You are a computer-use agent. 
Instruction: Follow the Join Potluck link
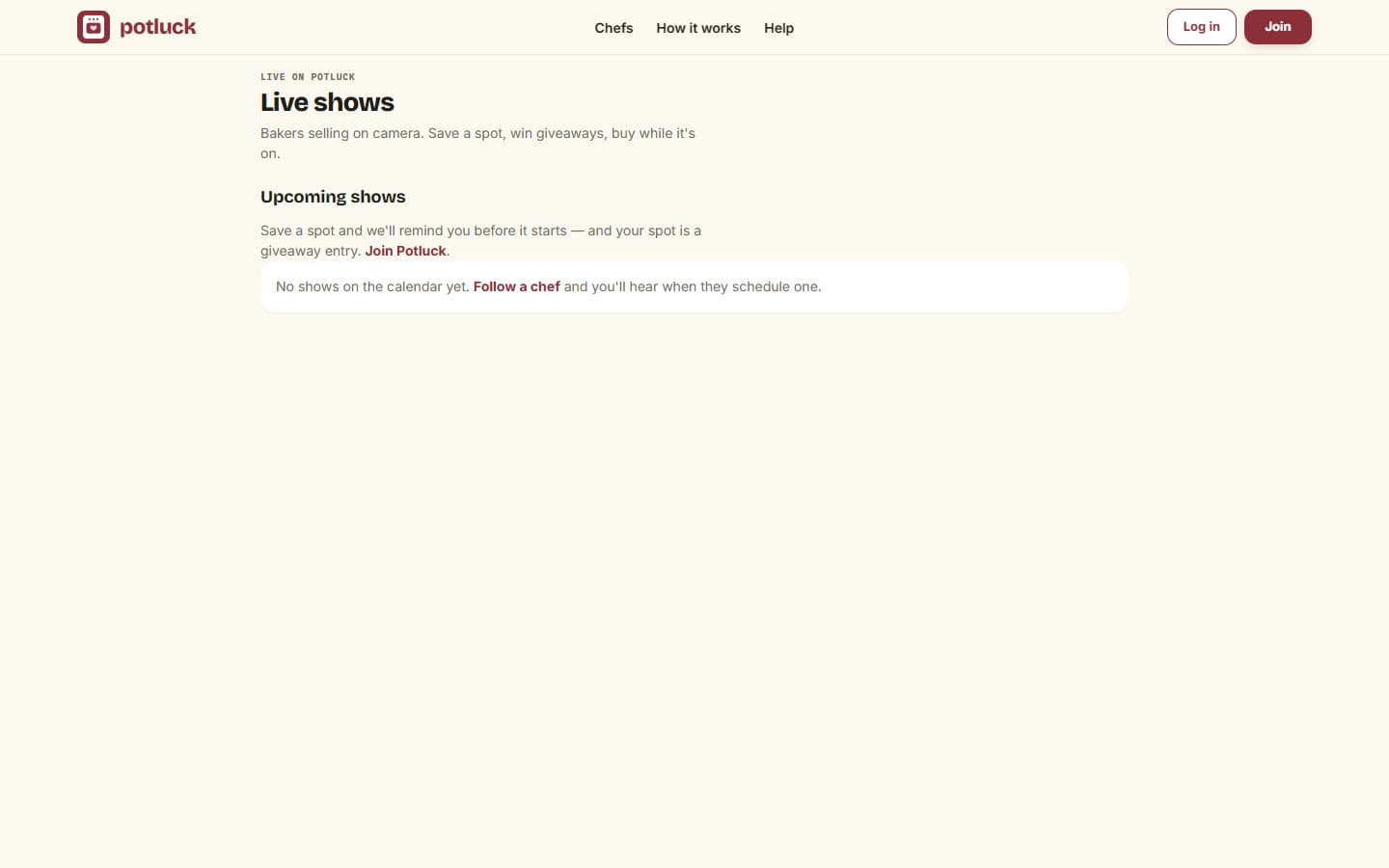(405, 251)
